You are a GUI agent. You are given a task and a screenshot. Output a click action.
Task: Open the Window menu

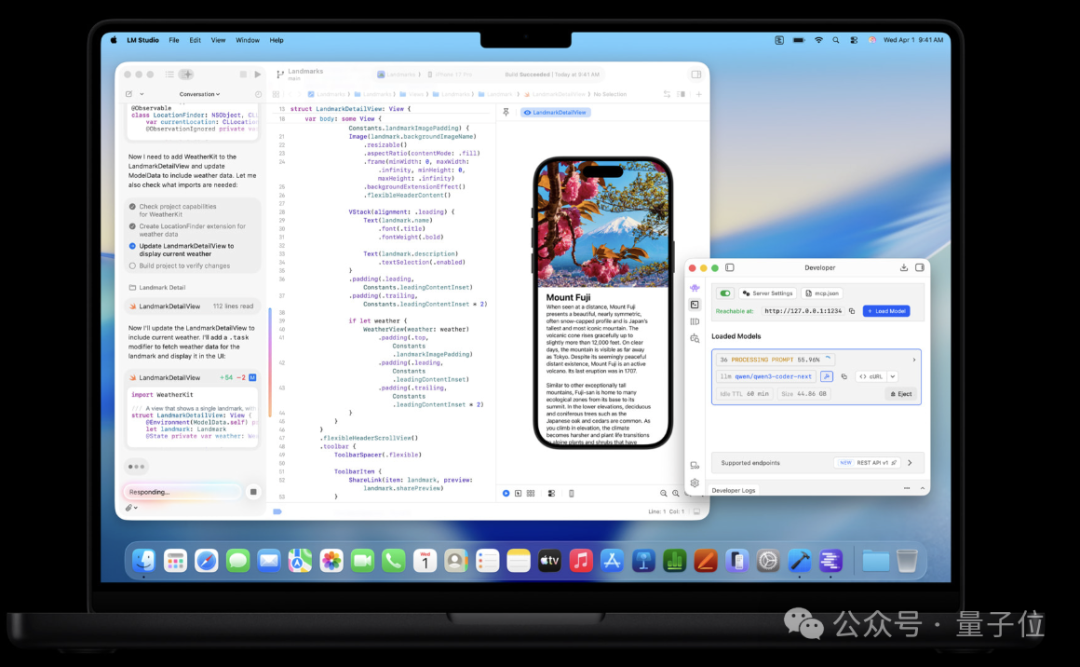247,40
